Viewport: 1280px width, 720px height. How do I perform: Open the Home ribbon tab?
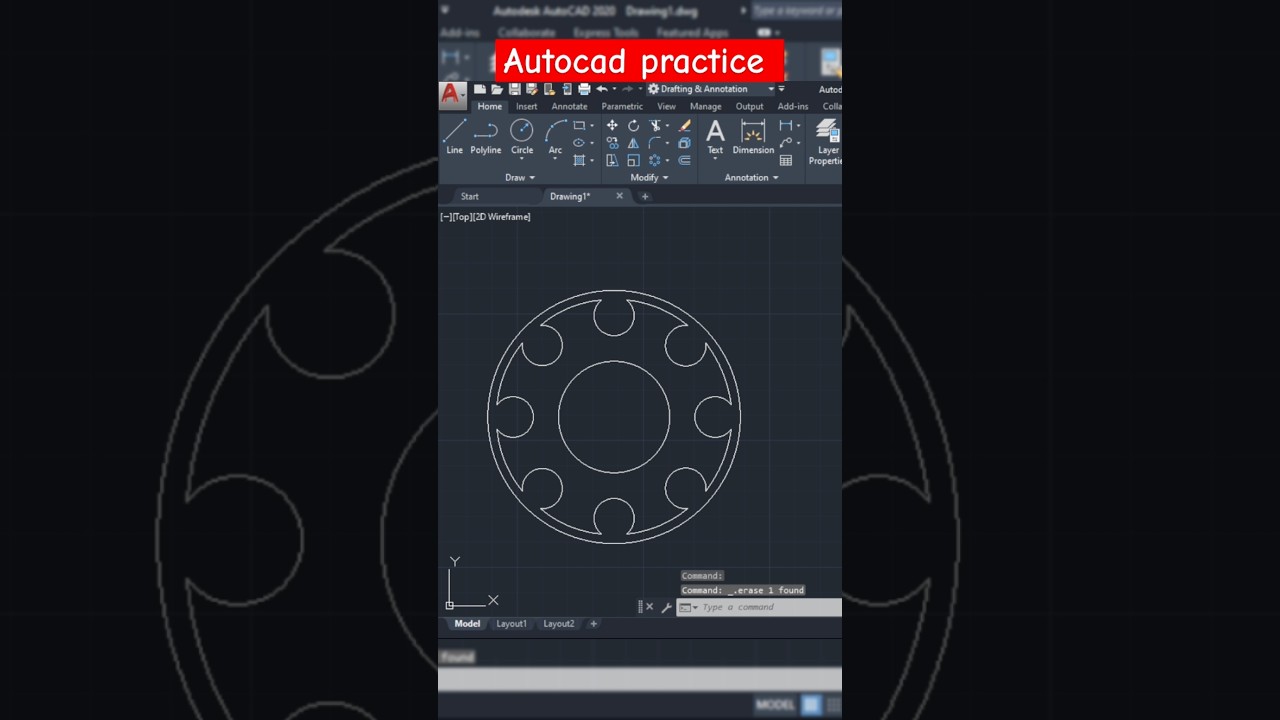click(x=489, y=106)
